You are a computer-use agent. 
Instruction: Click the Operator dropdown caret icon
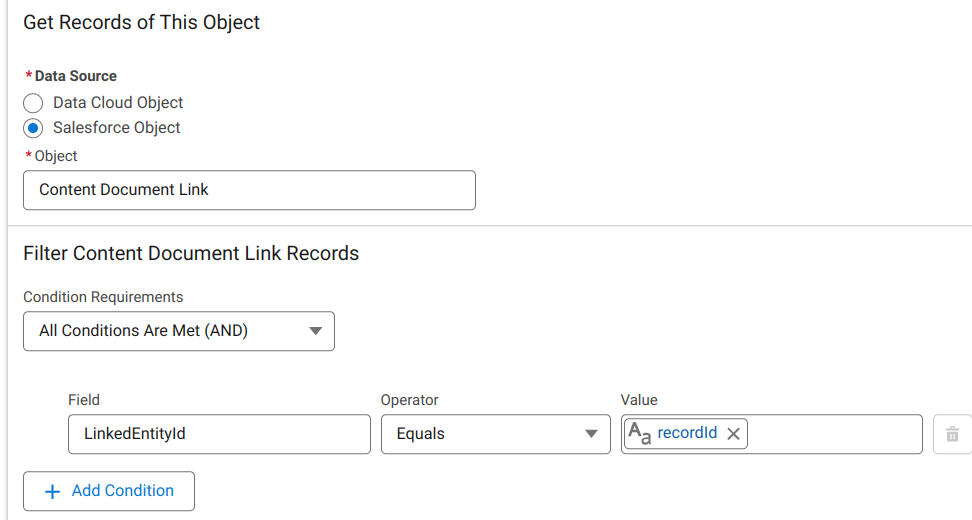tap(590, 434)
